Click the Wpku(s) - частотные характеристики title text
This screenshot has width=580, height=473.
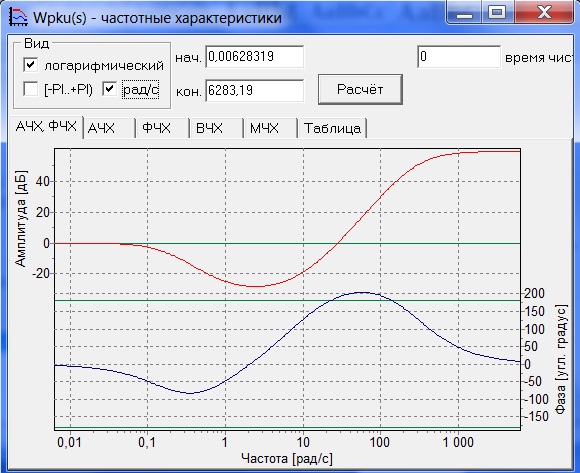(157, 18)
